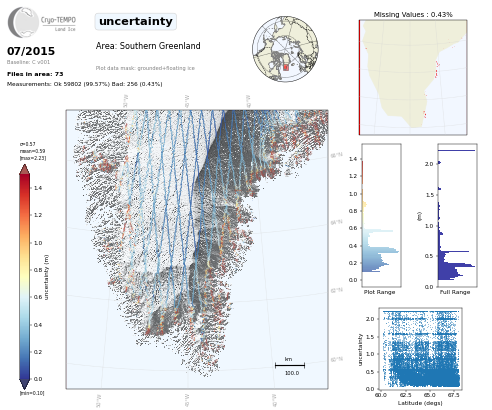Click the uncertainty versus Latitude scatter plot
The height and width of the screenshot is (410, 492).
pyautogui.click(x=420, y=349)
